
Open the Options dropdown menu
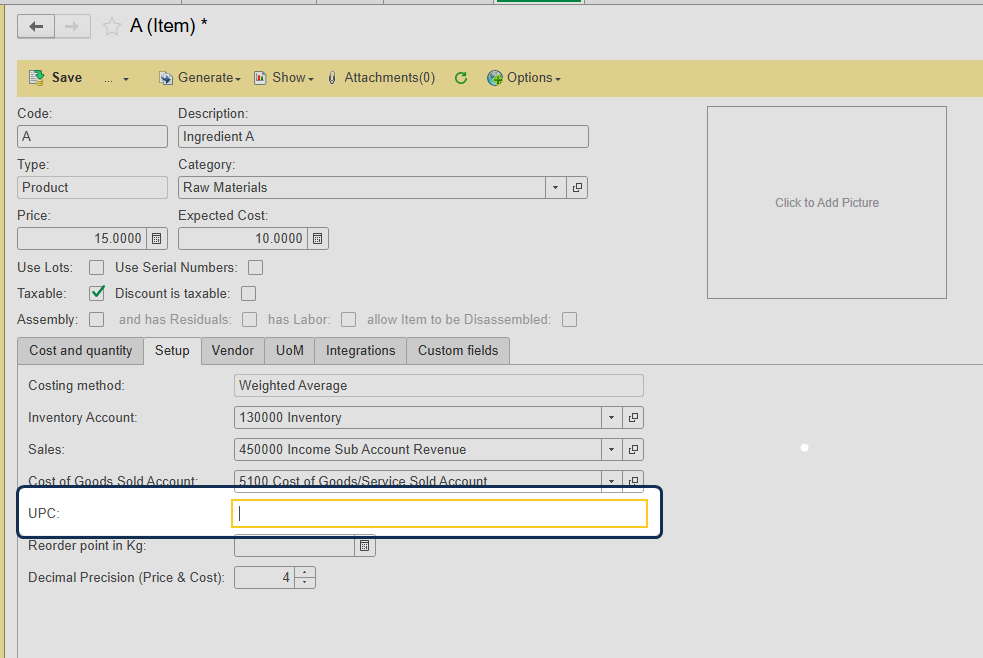(523, 78)
